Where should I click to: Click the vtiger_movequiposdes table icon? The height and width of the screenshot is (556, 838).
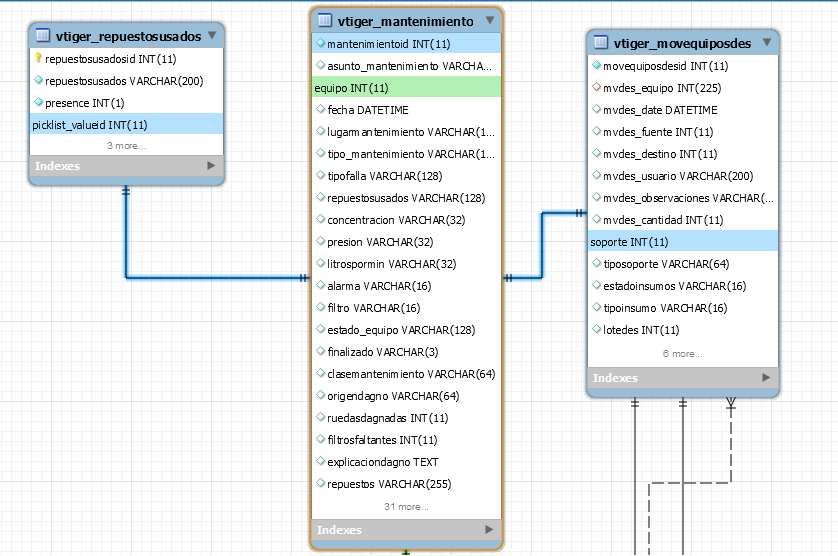[600, 42]
